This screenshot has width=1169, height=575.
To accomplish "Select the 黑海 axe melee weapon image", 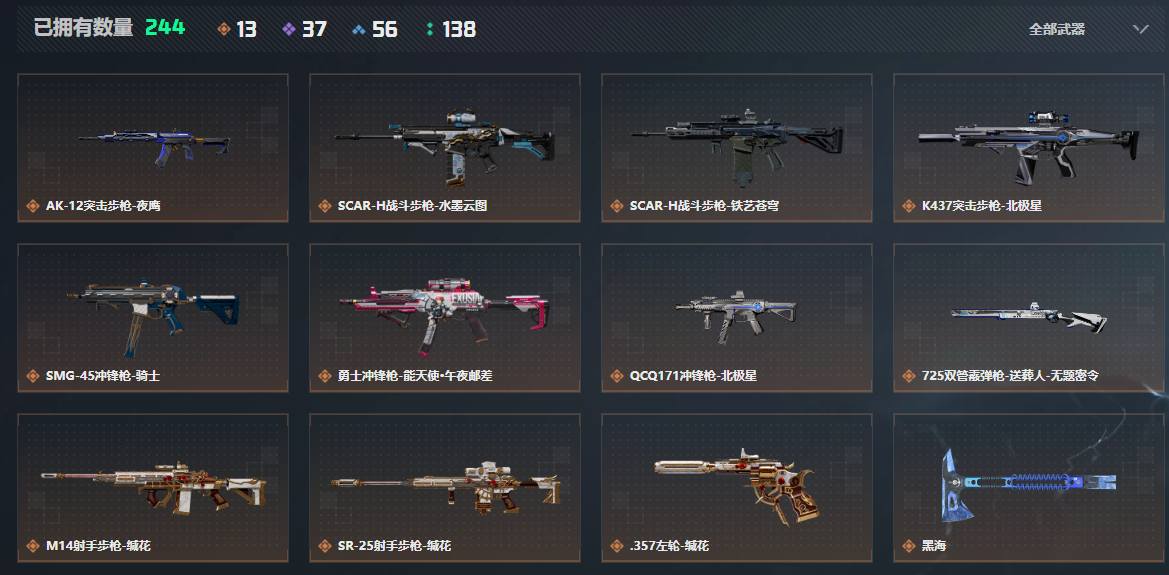I will tap(1028, 486).
